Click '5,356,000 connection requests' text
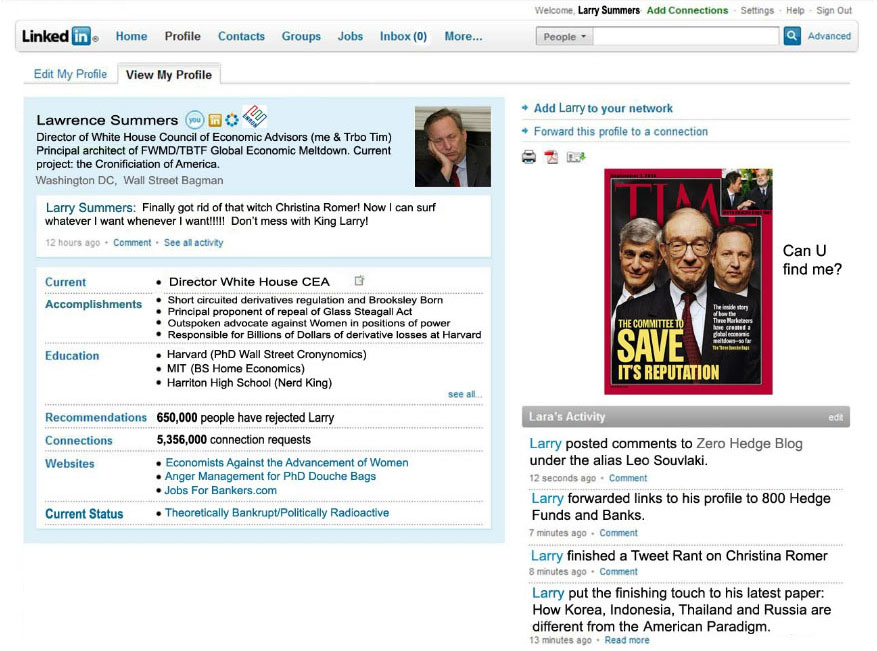Image resolution: width=877 pixels, height=651 pixels. [x=233, y=440]
